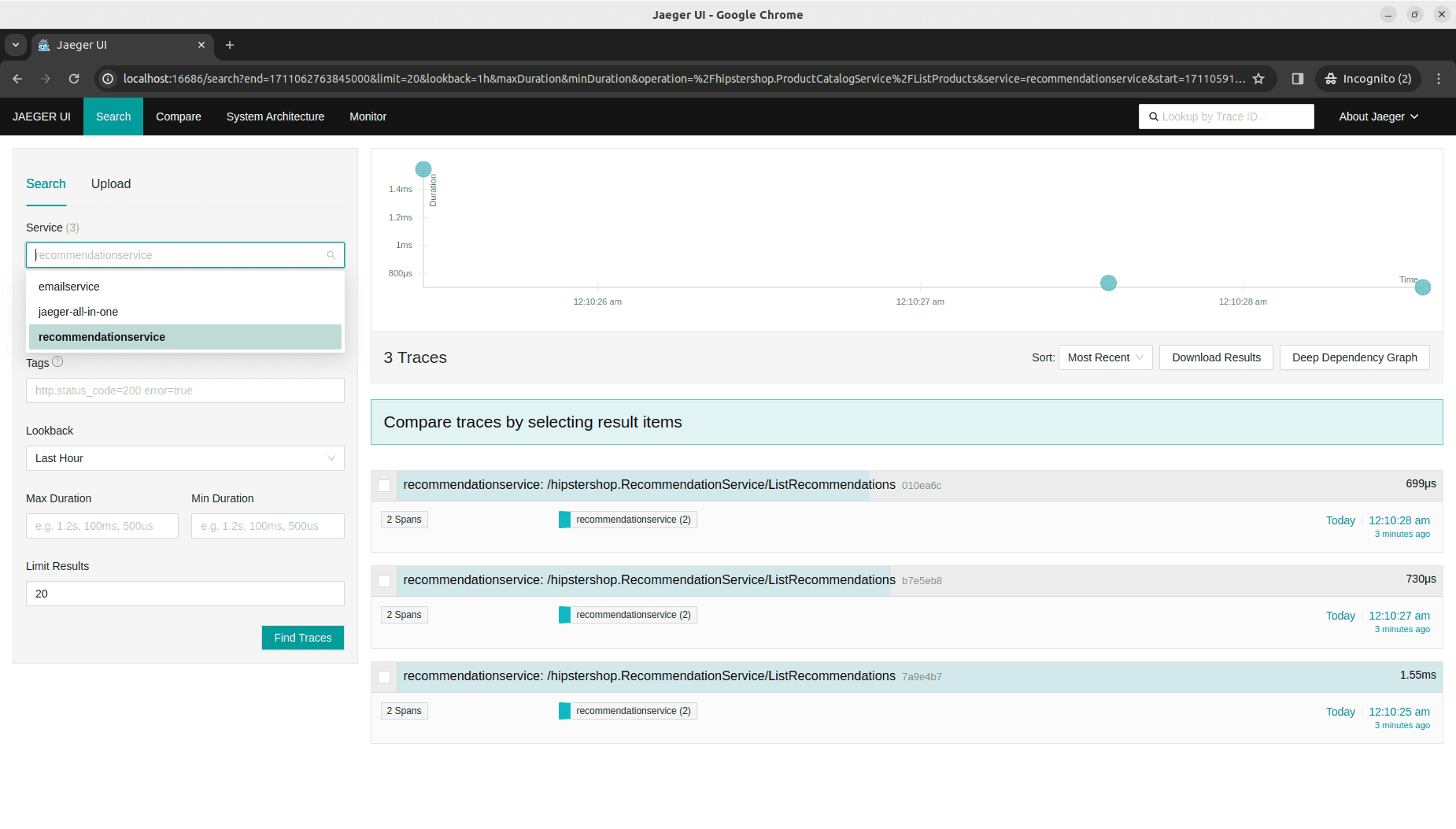Open a new browser tab with plus icon

point(230,45)
